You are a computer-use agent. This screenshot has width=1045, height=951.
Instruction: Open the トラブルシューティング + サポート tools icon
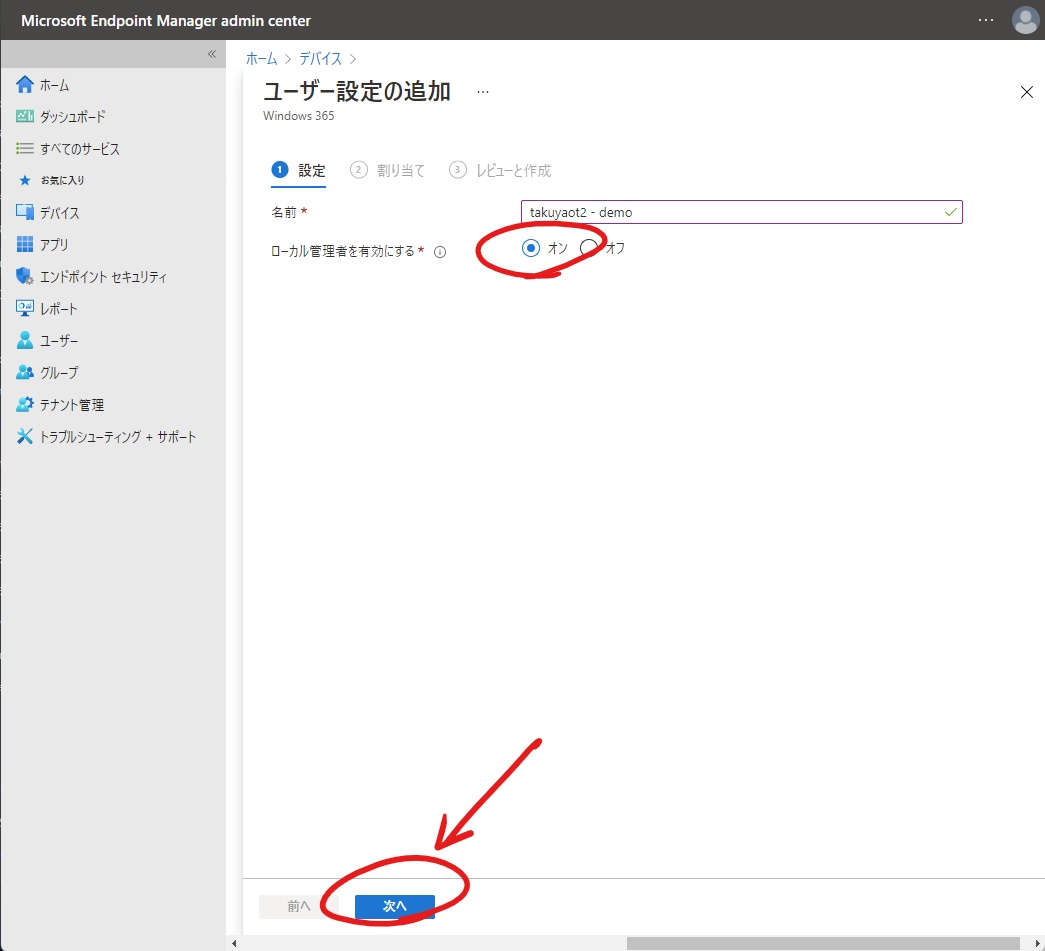(25, 437)
